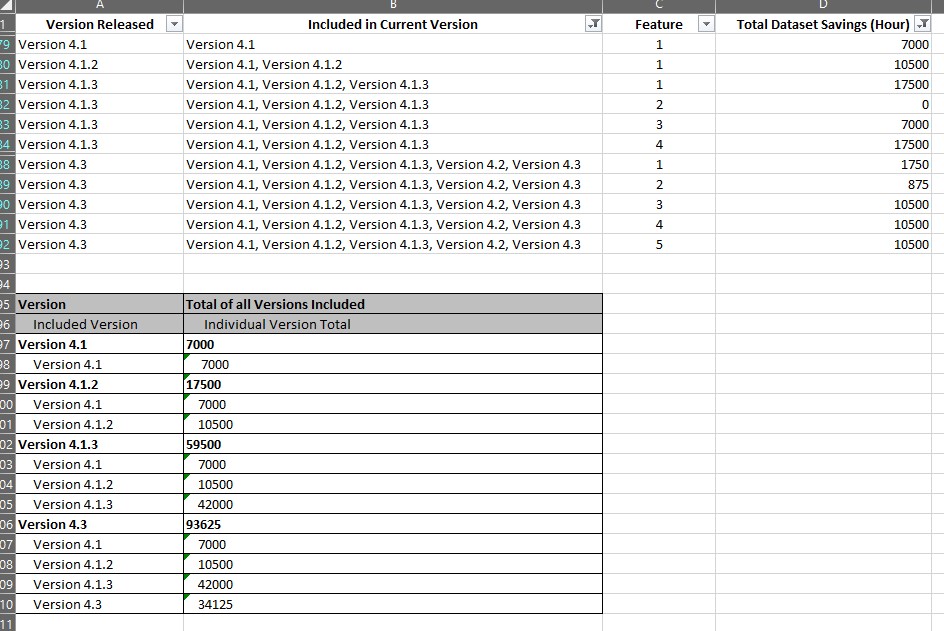Click Feature value 2 in row 89
Screen dimensions: 944x631
click(659, 184)
